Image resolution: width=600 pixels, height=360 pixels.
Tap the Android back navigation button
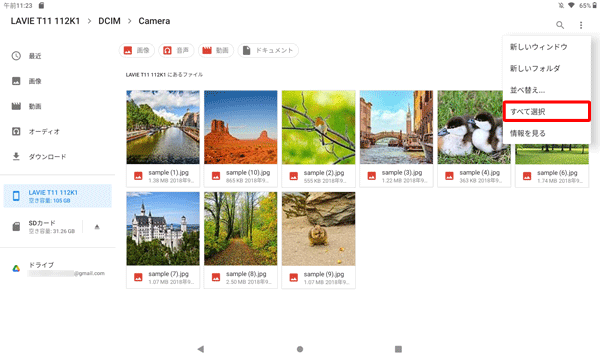click(201, 349)
